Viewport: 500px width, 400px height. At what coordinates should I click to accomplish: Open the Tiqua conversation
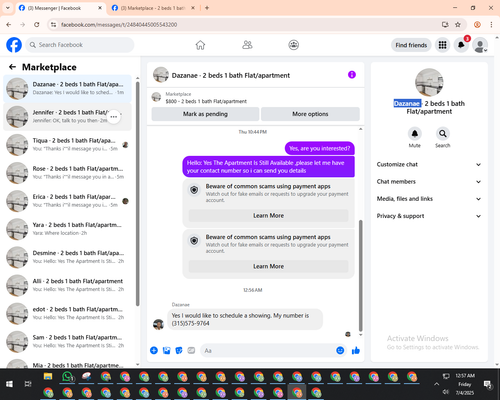[x=67, y=145]
